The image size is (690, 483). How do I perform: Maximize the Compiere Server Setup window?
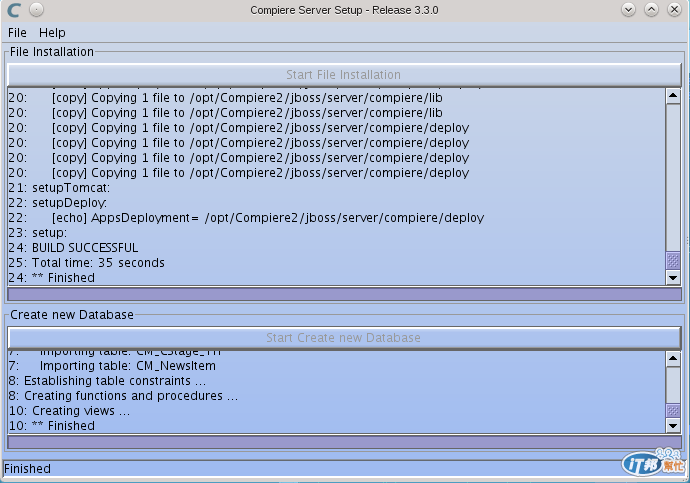[651, 10]
